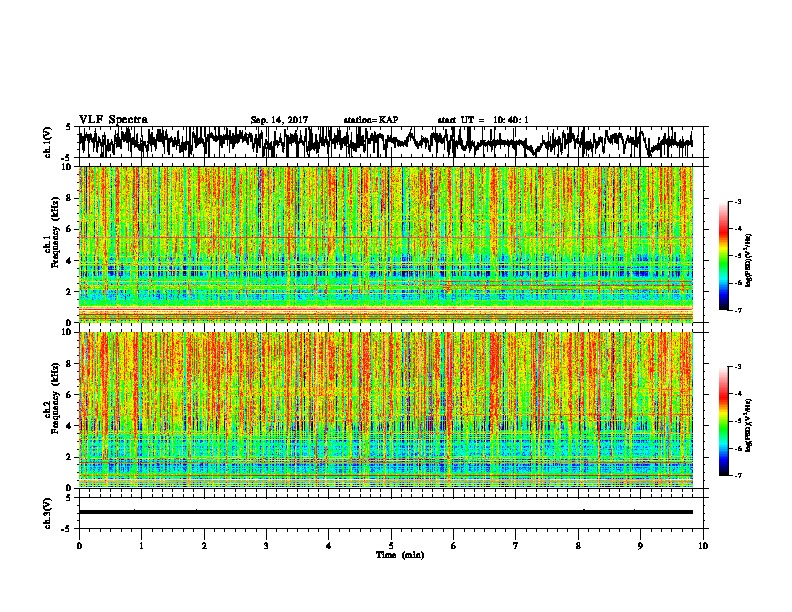Click the "station=KAP" header label
Screen dimensions: 792x612
(371, 120)
